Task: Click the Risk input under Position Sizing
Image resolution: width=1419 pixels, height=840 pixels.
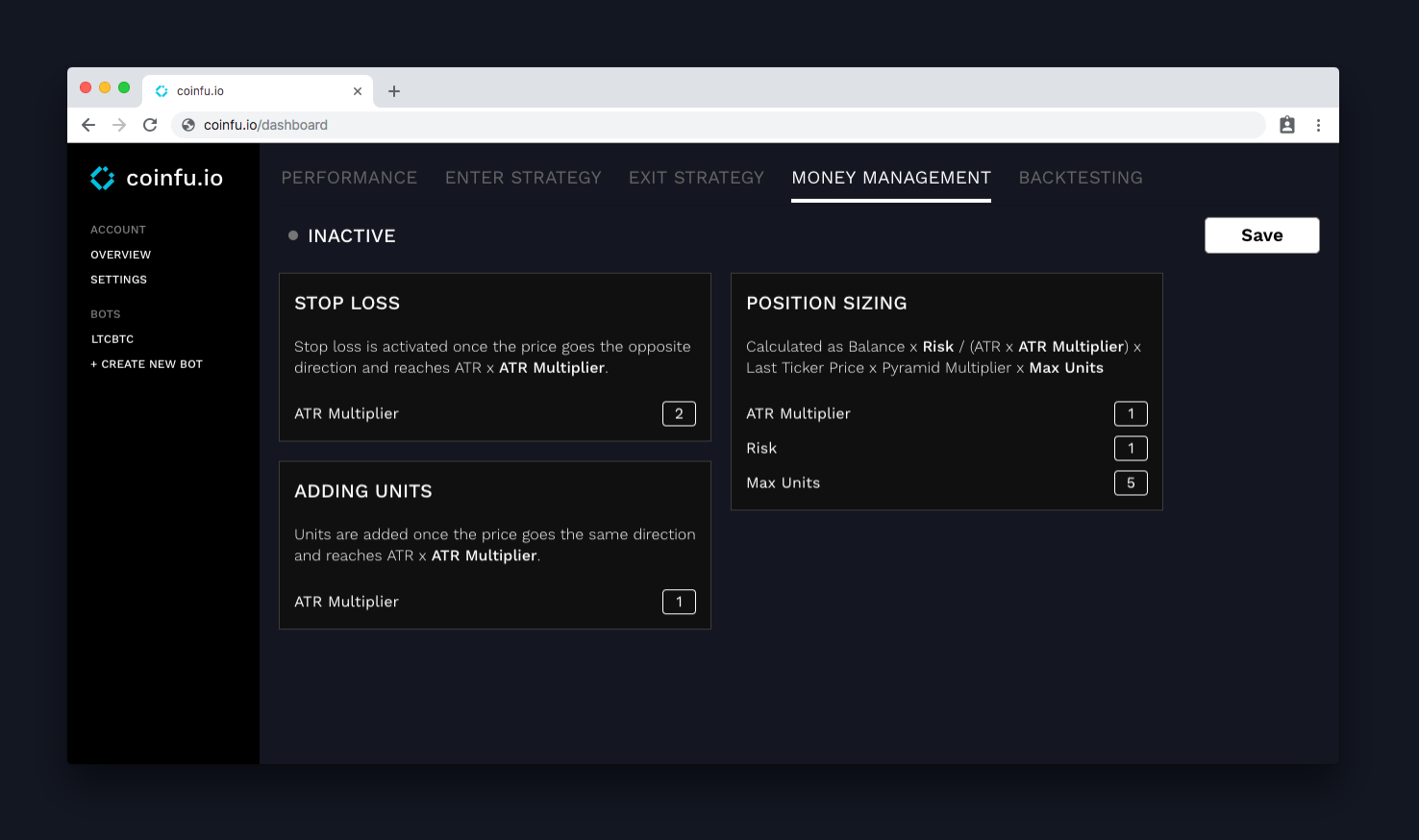Action: pos(1131,448)
